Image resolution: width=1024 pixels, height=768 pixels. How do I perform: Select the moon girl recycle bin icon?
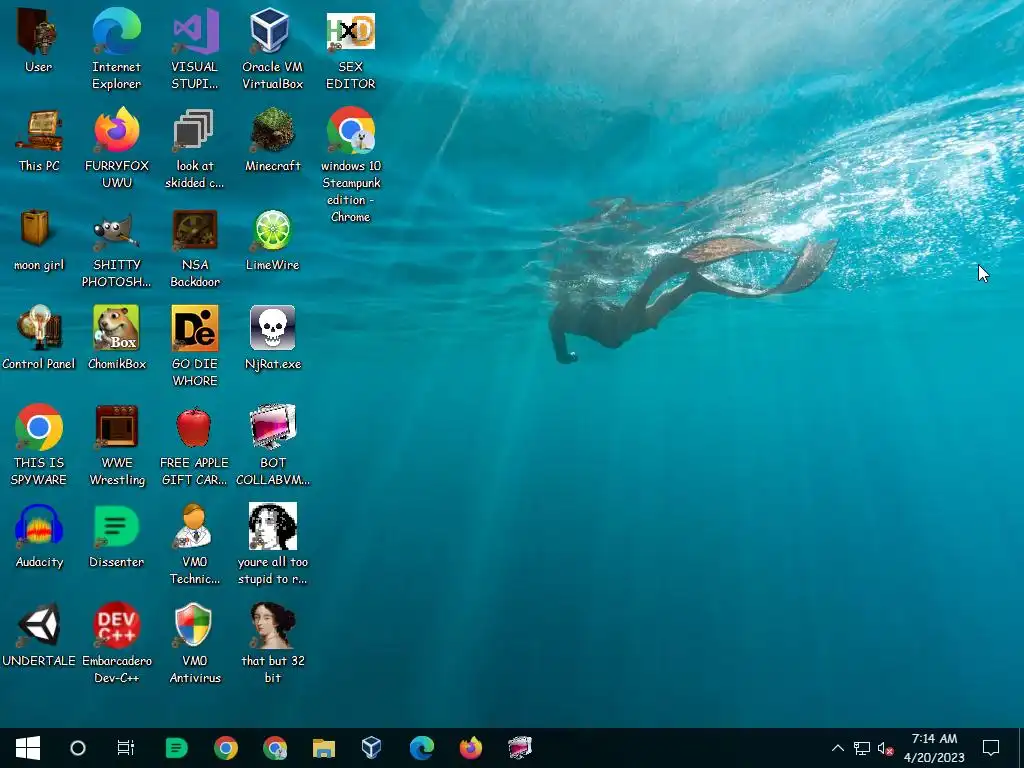tap(39, 240)
